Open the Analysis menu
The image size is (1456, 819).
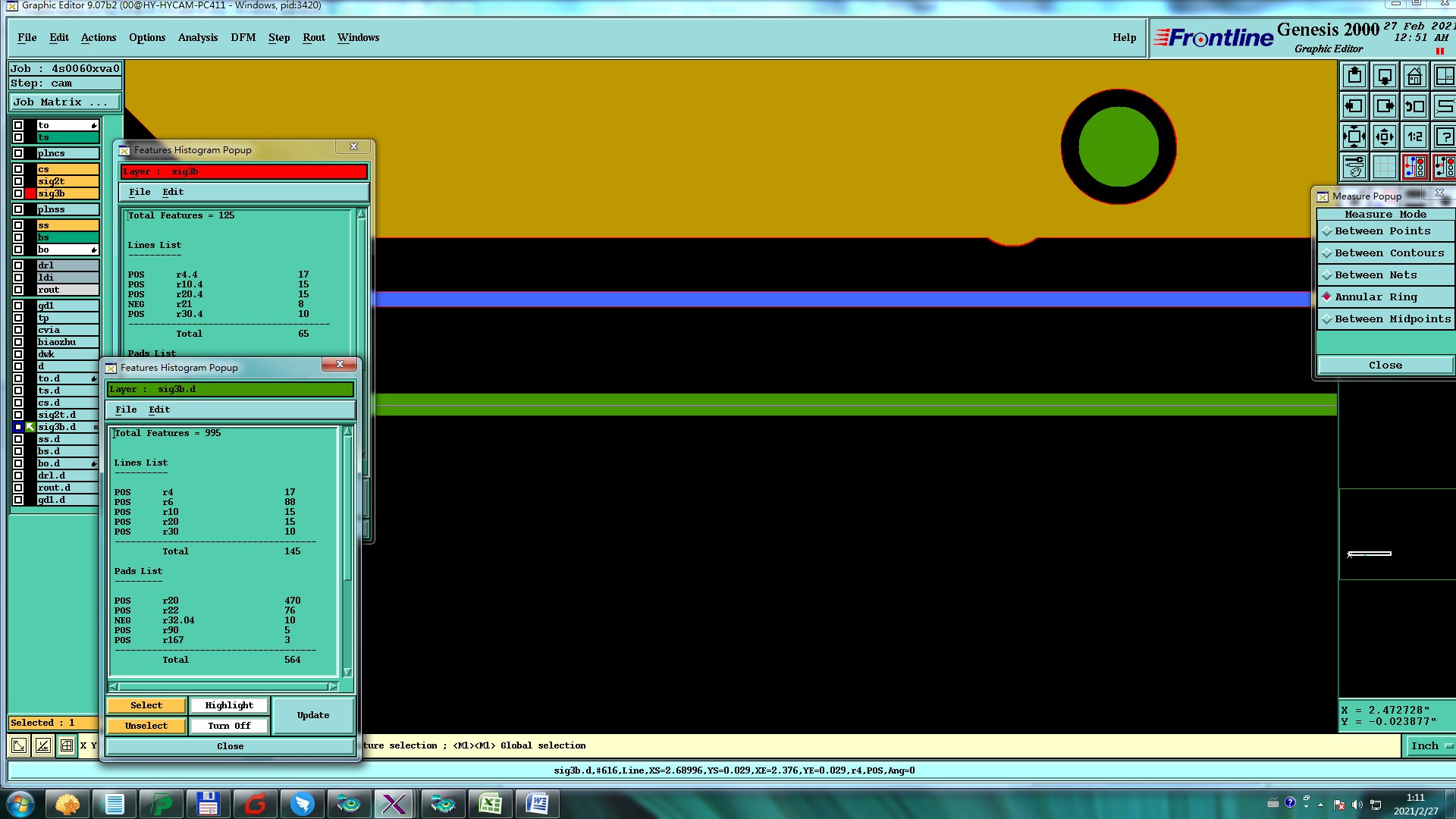pos(197,38)
